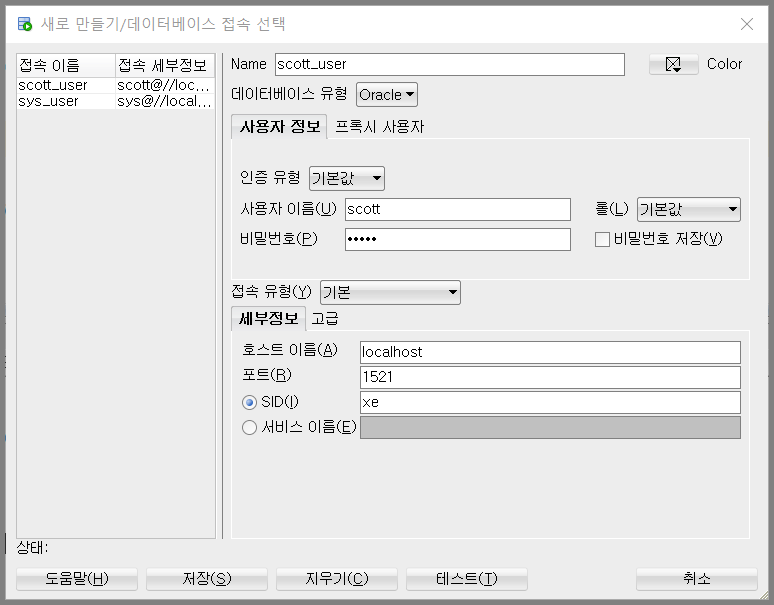
Task: Open the 인증 유형 dropdown
Action: [347, 178]
